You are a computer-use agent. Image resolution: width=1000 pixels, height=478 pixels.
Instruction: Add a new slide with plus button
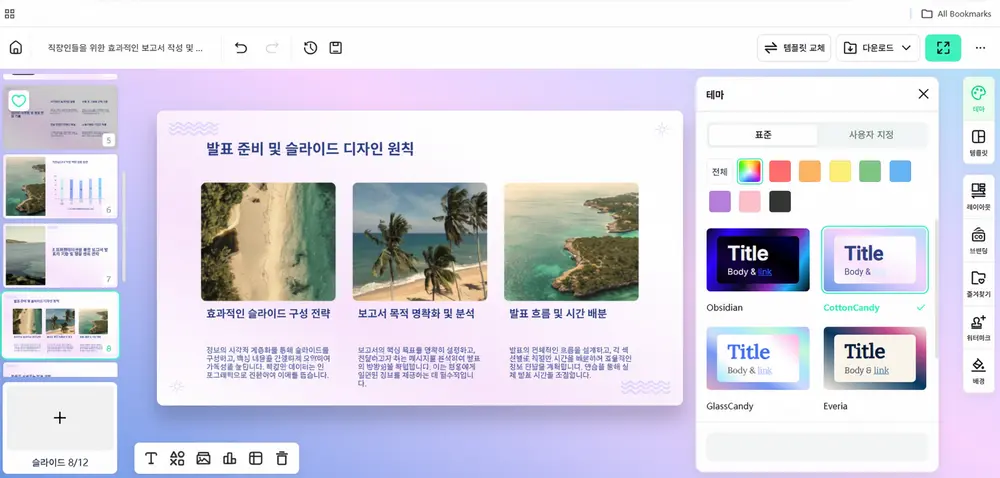[x=60, y=417]
